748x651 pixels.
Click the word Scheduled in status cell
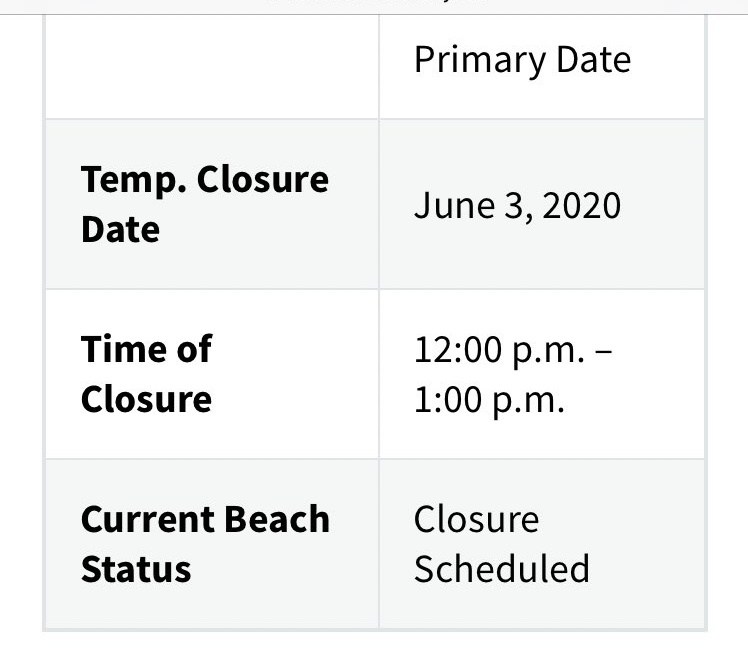click(x=501, y=569)
